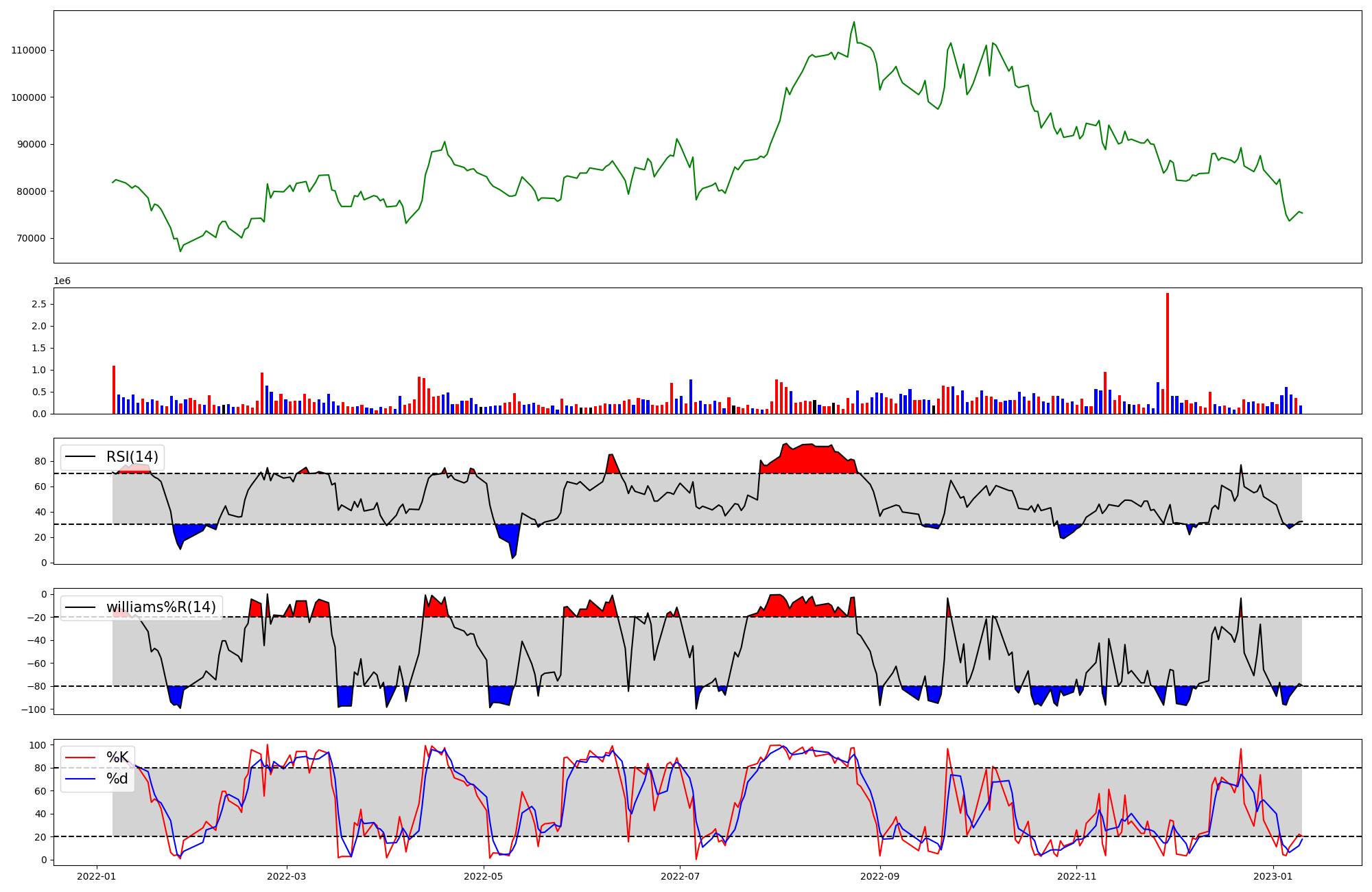Image resolution: width=1372 pixels, height=892 pixels.
Task: Click the large red overbought RSI area in August
Action: [x=809, y=458]
